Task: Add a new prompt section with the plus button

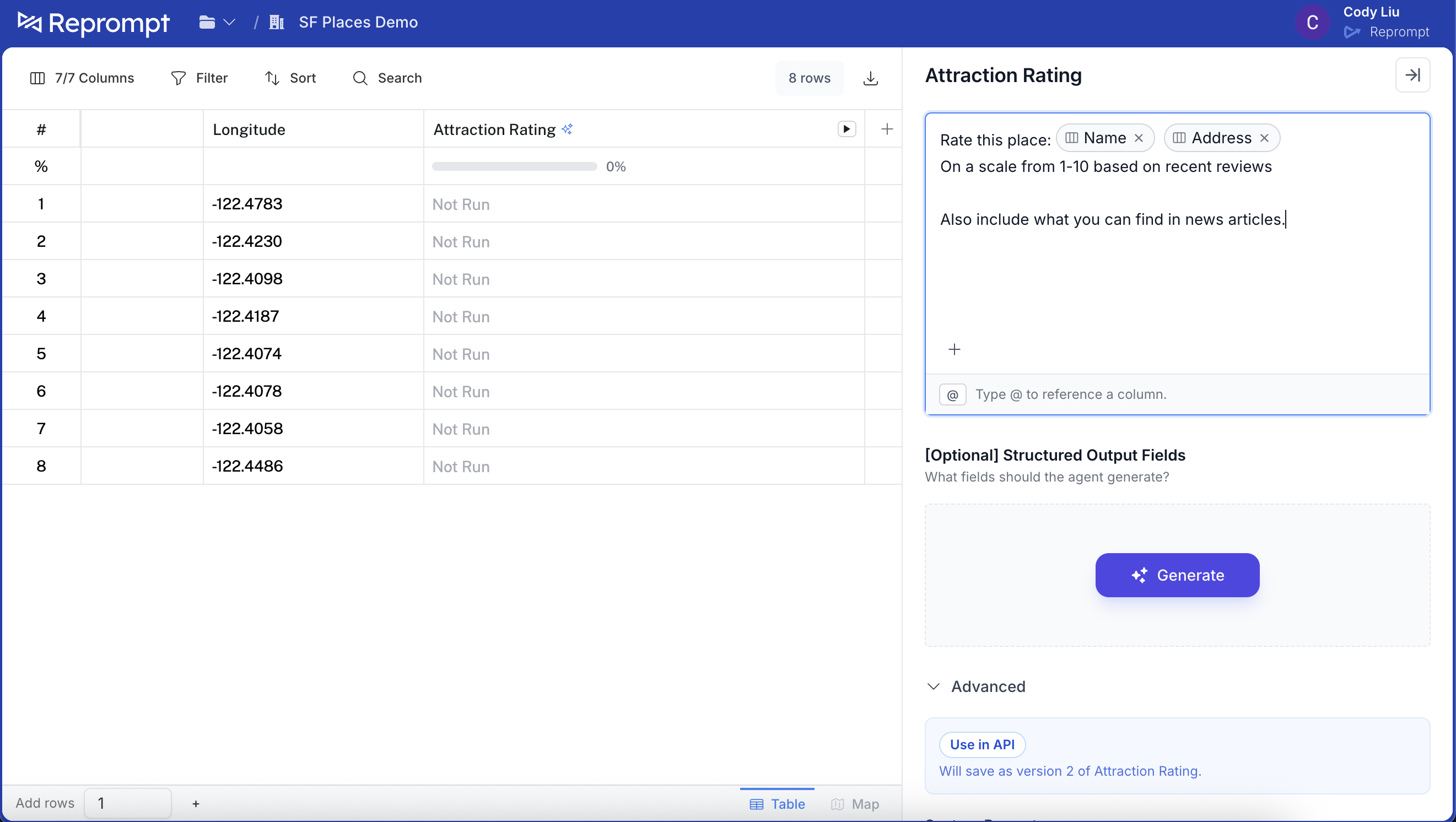Action: tap(955, 349)
